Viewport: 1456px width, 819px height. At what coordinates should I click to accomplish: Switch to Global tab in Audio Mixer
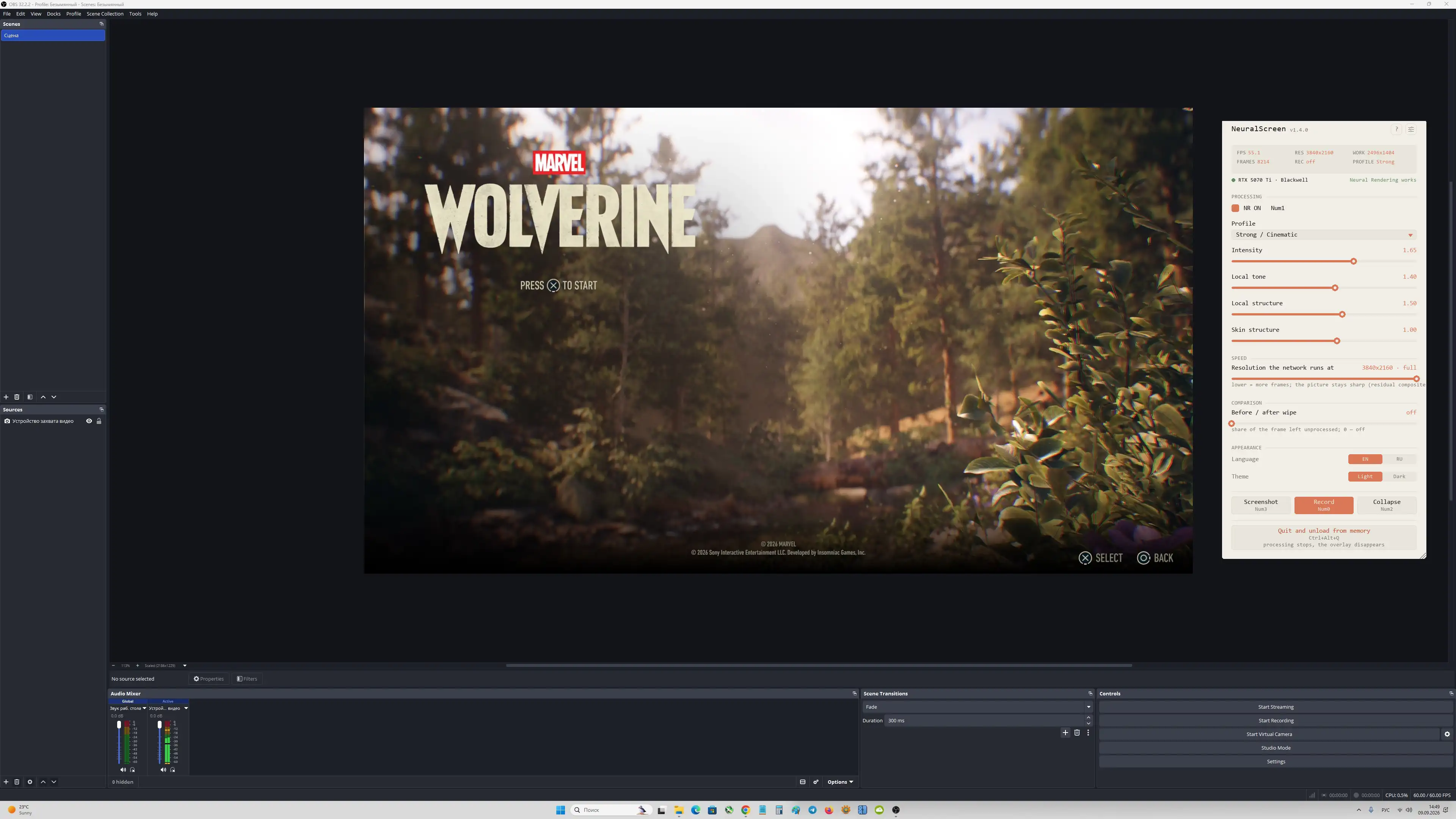pos(128,701)
